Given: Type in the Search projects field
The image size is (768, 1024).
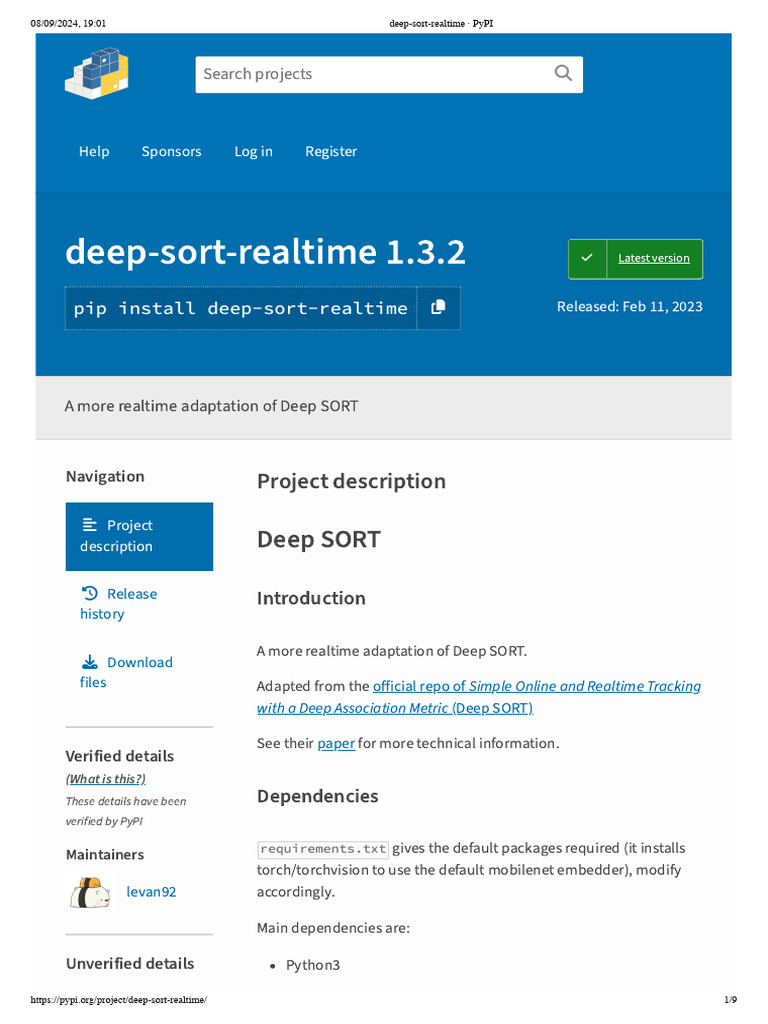Looking at the screenshot, I should click(370, 74).
